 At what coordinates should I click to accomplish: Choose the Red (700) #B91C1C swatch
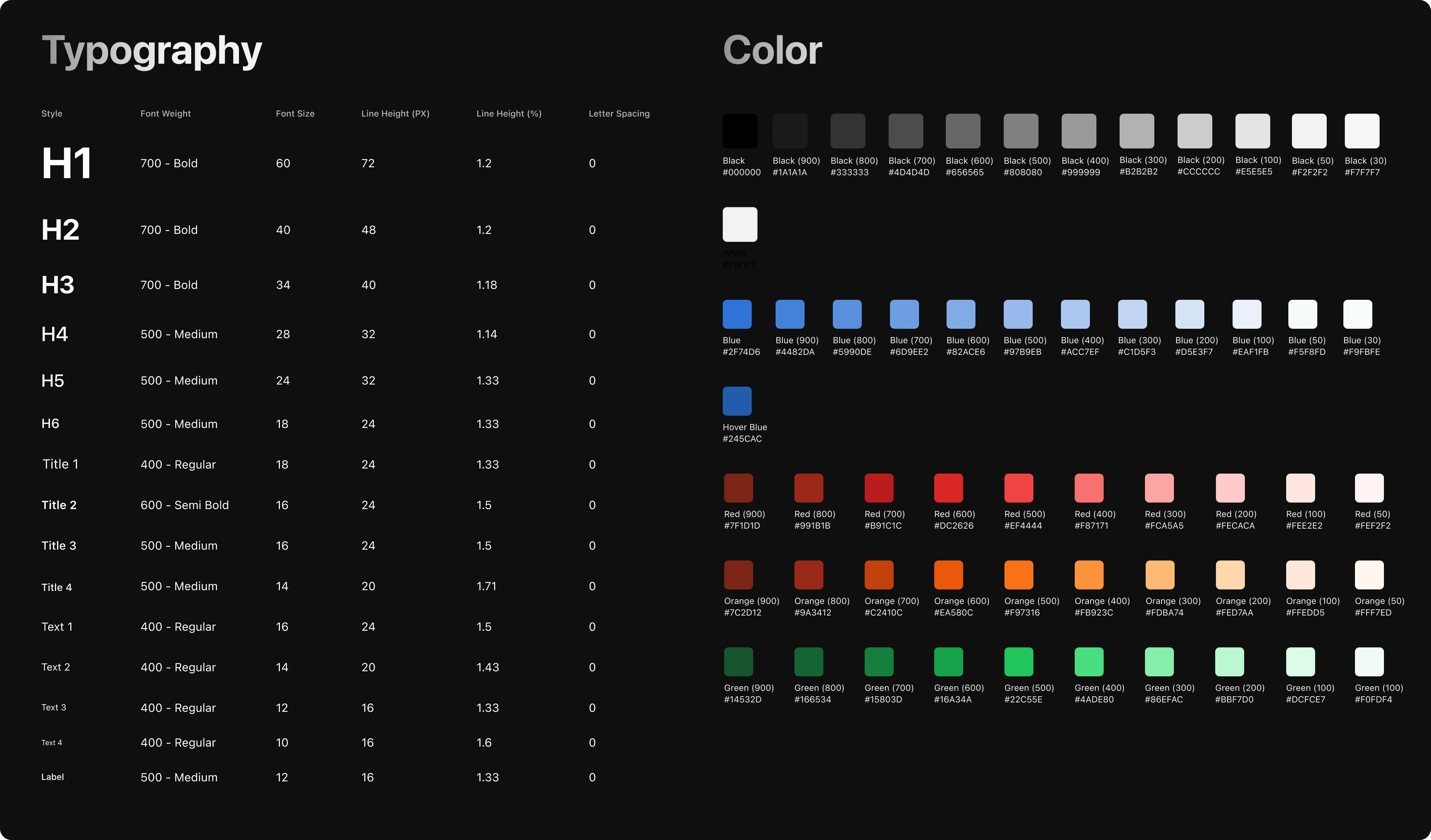[x=879, y=488]
